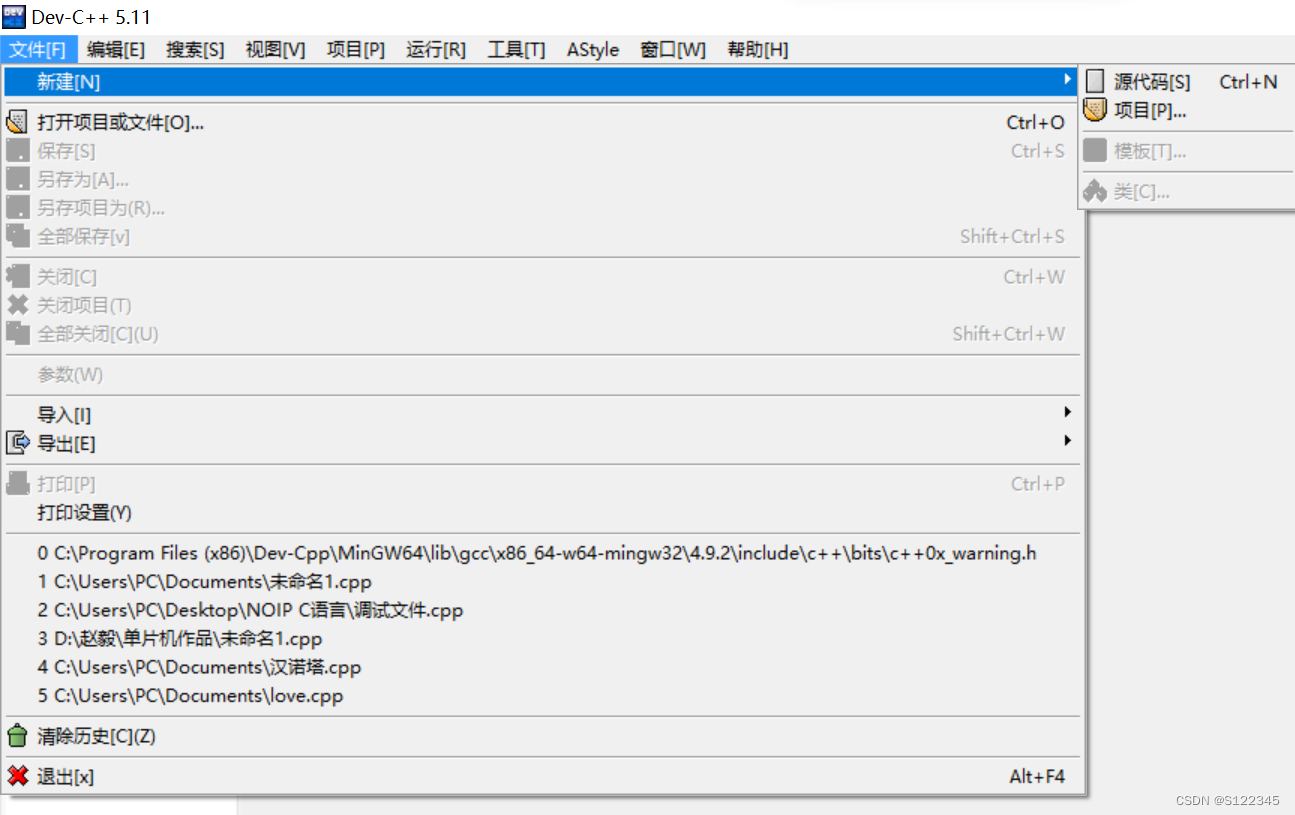Click the icon beside 另存项目为(R)
This screenshot has height=815, width=1295.
coord(17,208)
